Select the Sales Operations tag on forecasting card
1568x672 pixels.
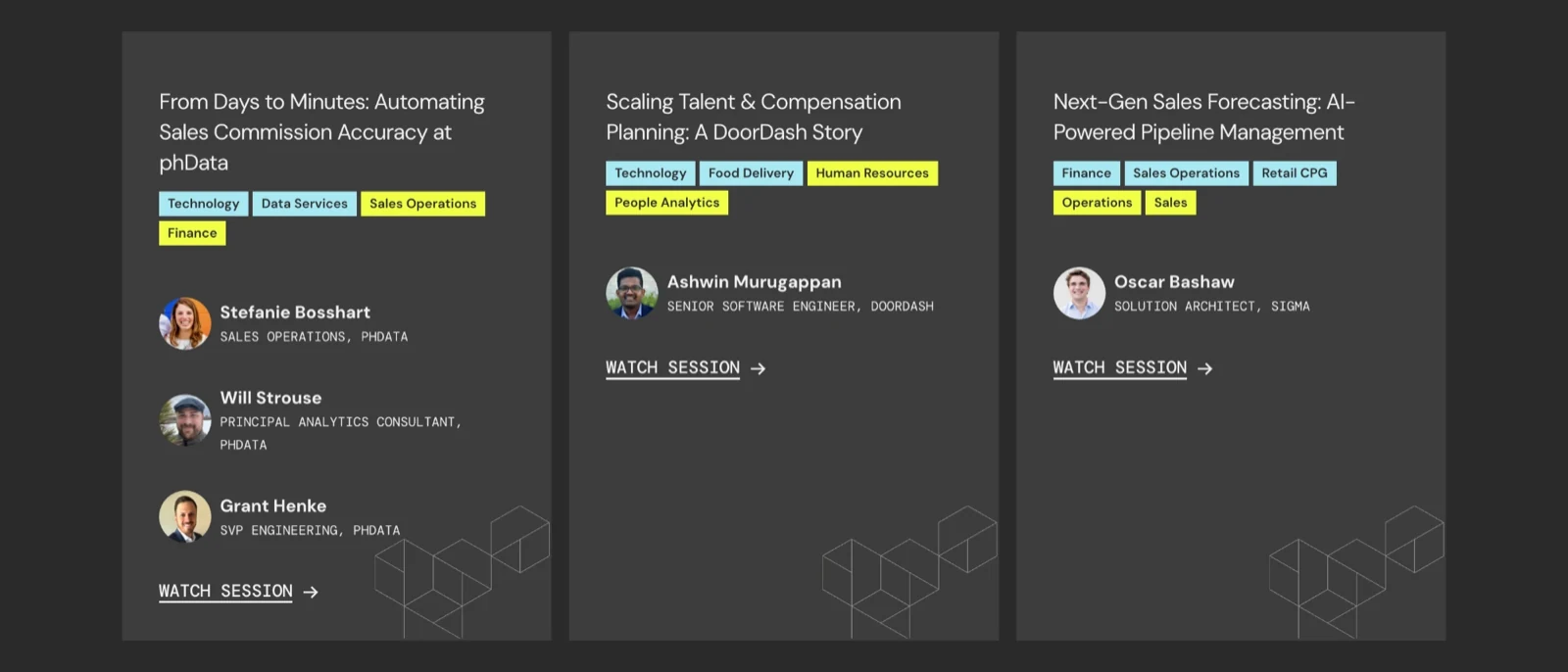pos(1187,173)
